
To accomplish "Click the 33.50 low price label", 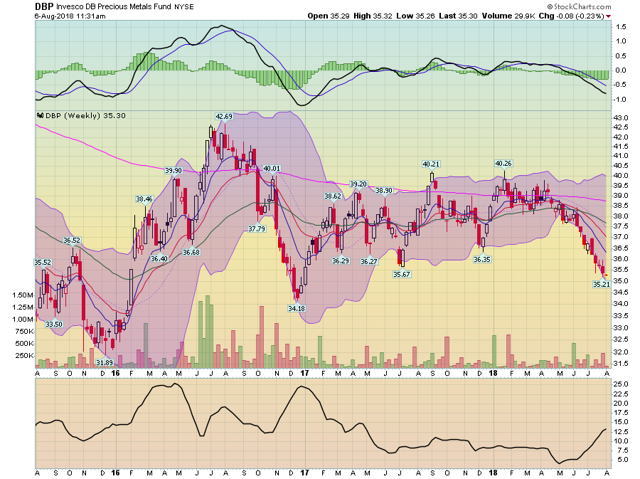I will tap(54, 324).
